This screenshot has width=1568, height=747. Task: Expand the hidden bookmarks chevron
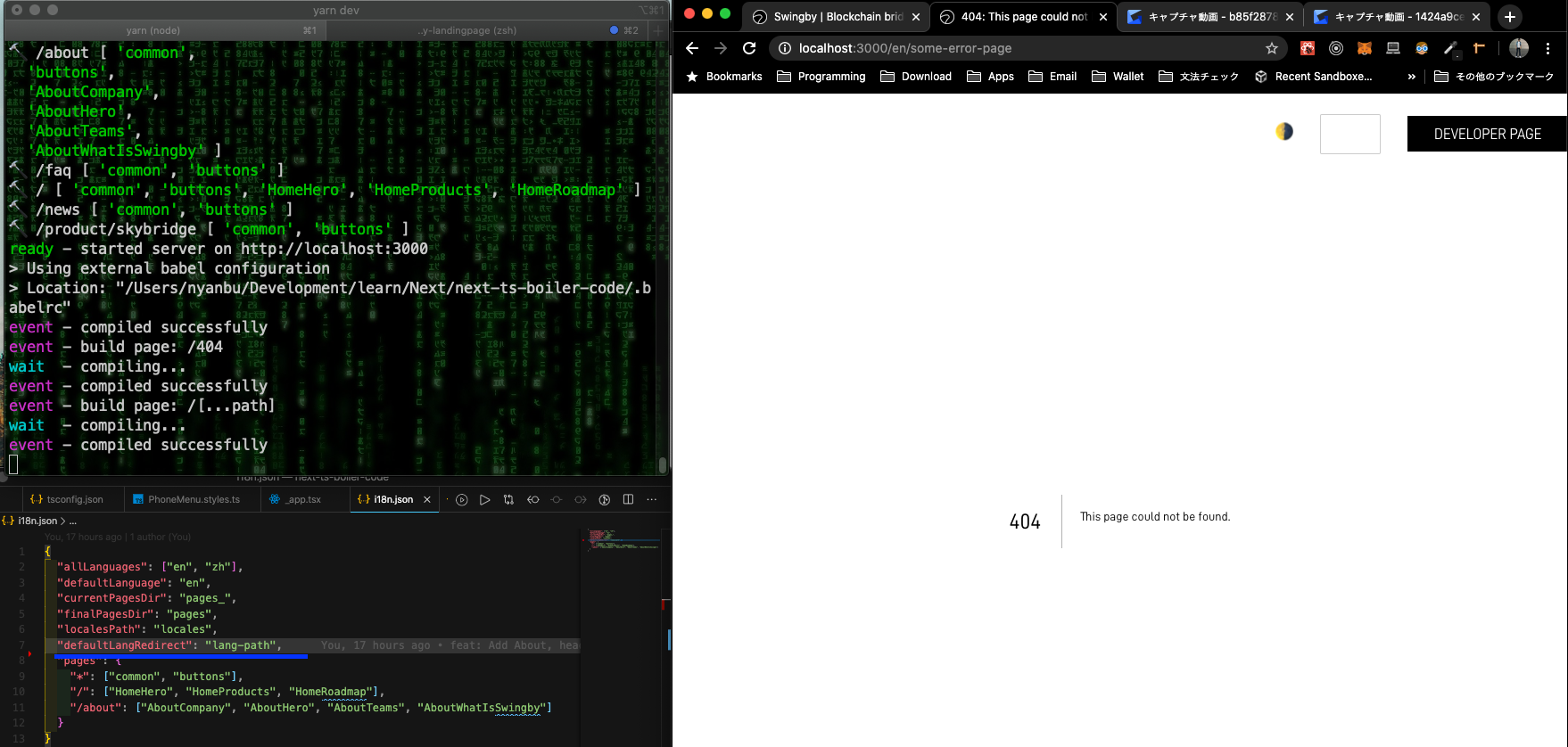(1411, 77)
